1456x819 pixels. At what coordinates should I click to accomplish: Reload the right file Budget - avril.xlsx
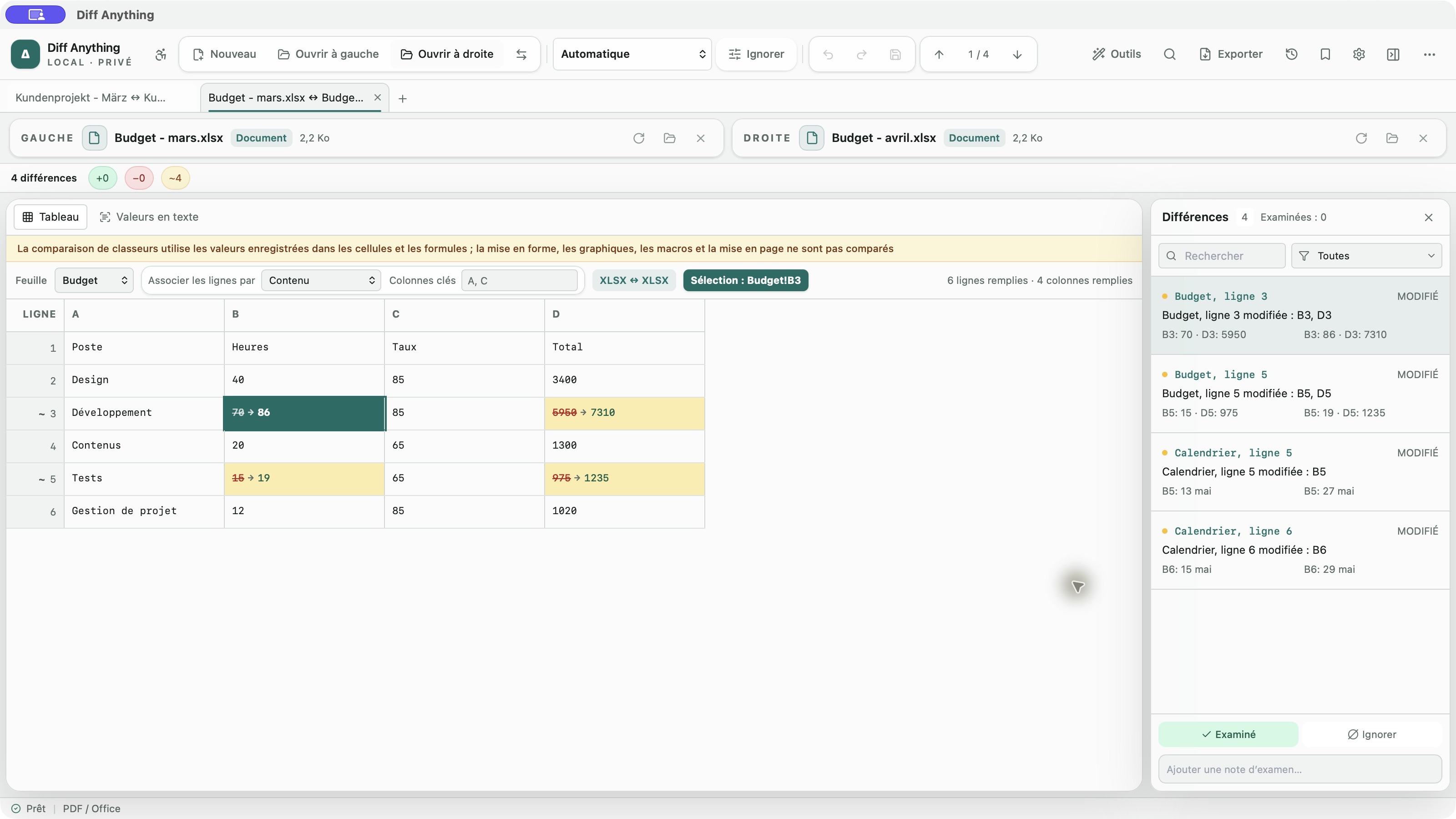[1361, 138]
